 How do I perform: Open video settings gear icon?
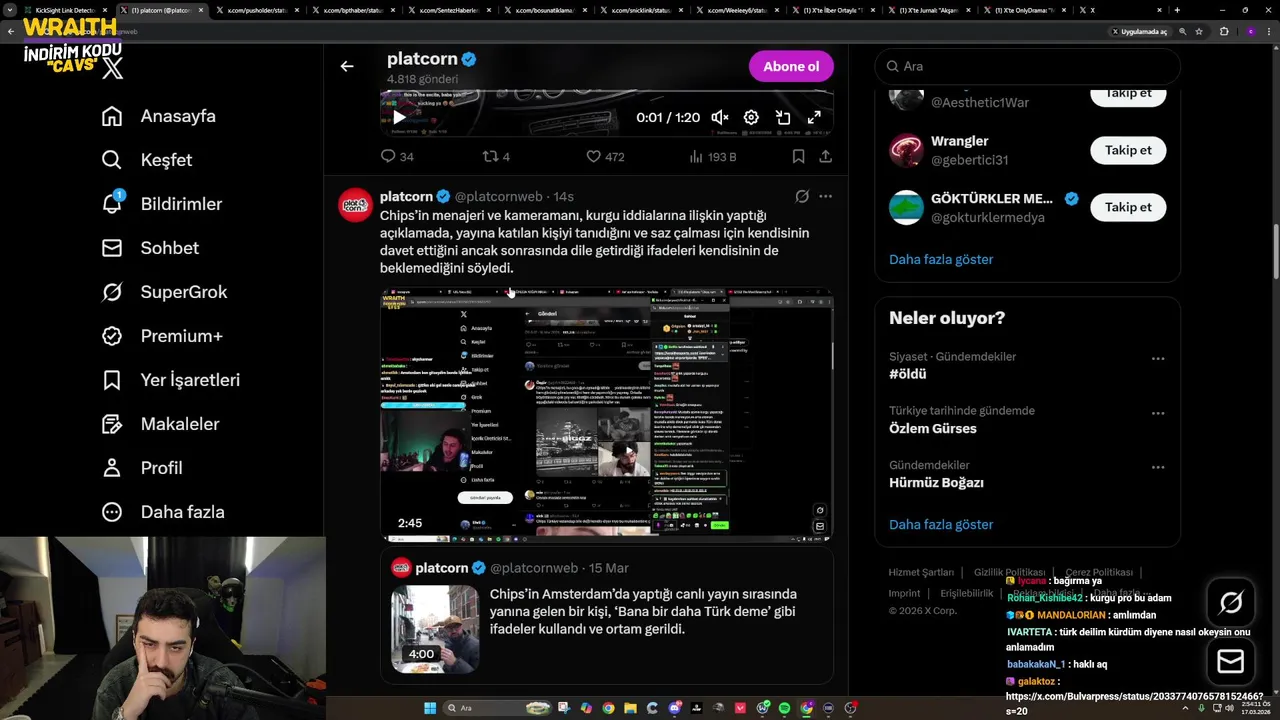click(x=751, y=117)
